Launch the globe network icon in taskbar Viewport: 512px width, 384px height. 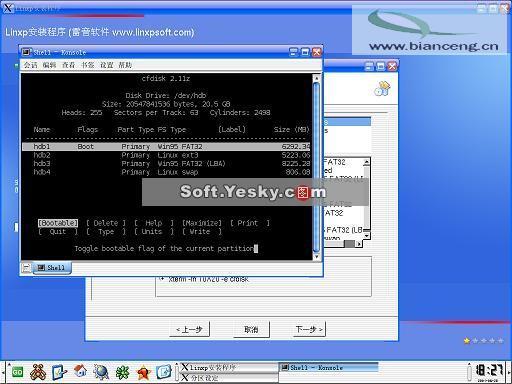point(101,372)
